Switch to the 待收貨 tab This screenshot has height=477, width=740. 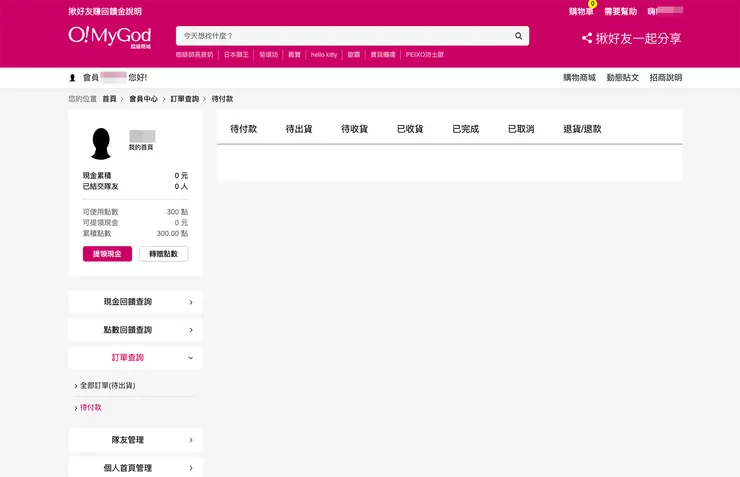[x=354, y=129]
